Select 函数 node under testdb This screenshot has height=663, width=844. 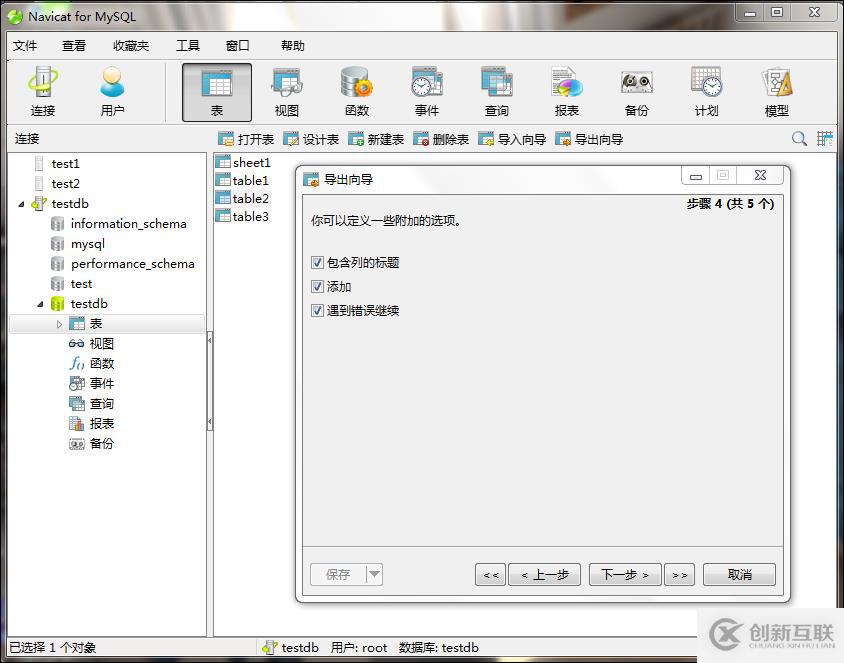(91, 363)
